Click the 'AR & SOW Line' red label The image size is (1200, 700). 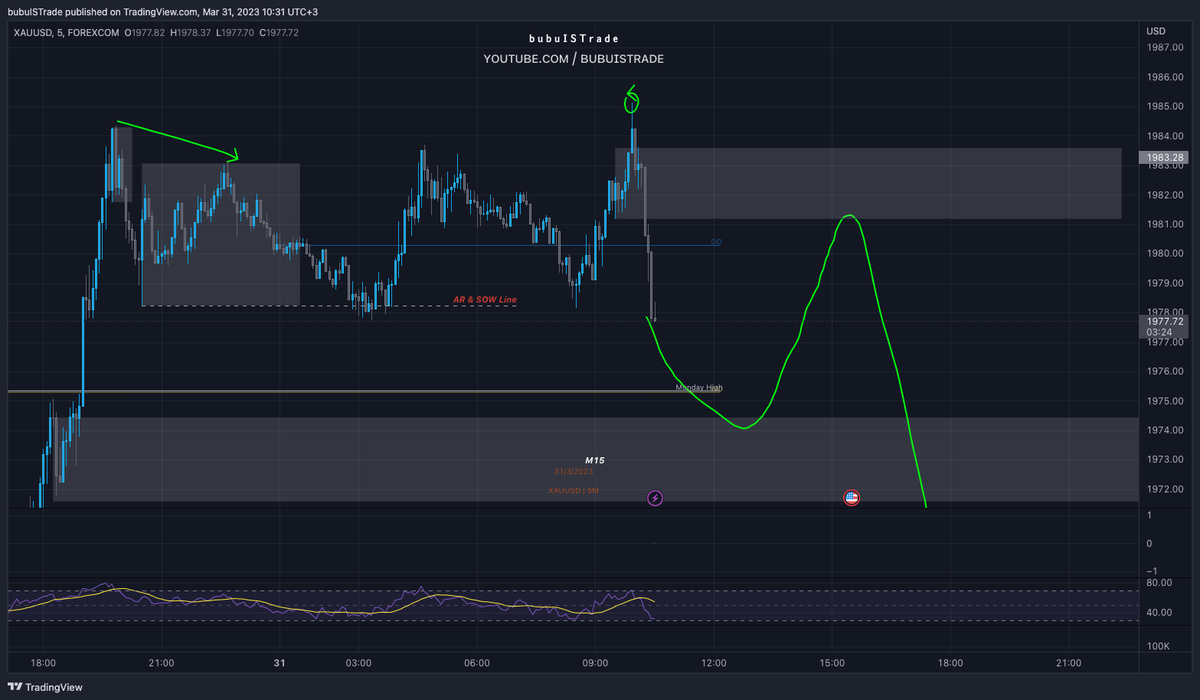coord(484,299)
